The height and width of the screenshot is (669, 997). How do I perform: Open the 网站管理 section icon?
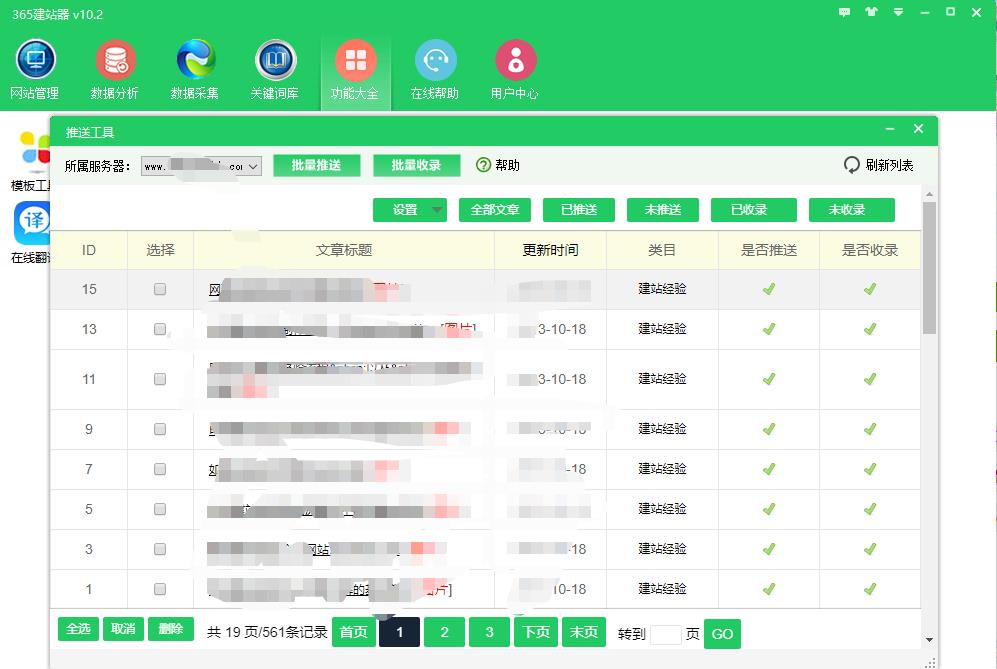pyautogui.click(x=36, y=60)
